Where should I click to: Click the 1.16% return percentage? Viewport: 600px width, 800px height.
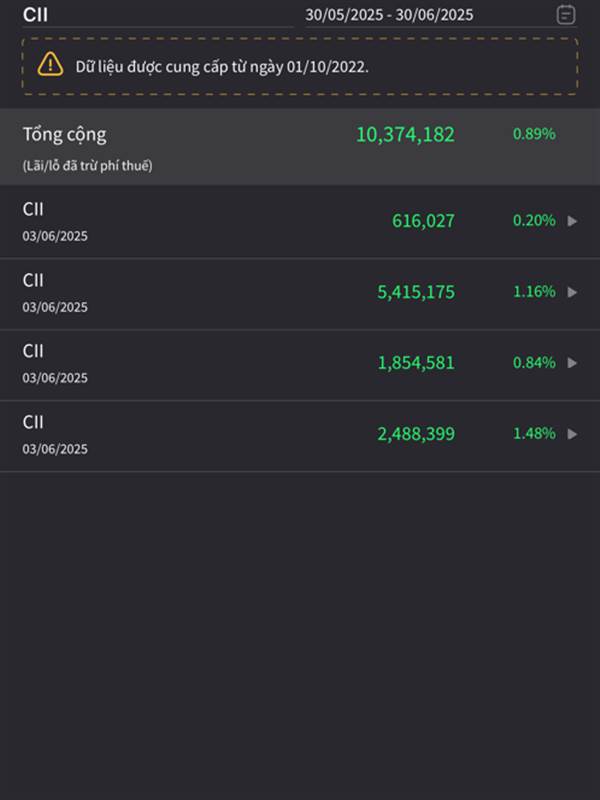click(534, 291)
